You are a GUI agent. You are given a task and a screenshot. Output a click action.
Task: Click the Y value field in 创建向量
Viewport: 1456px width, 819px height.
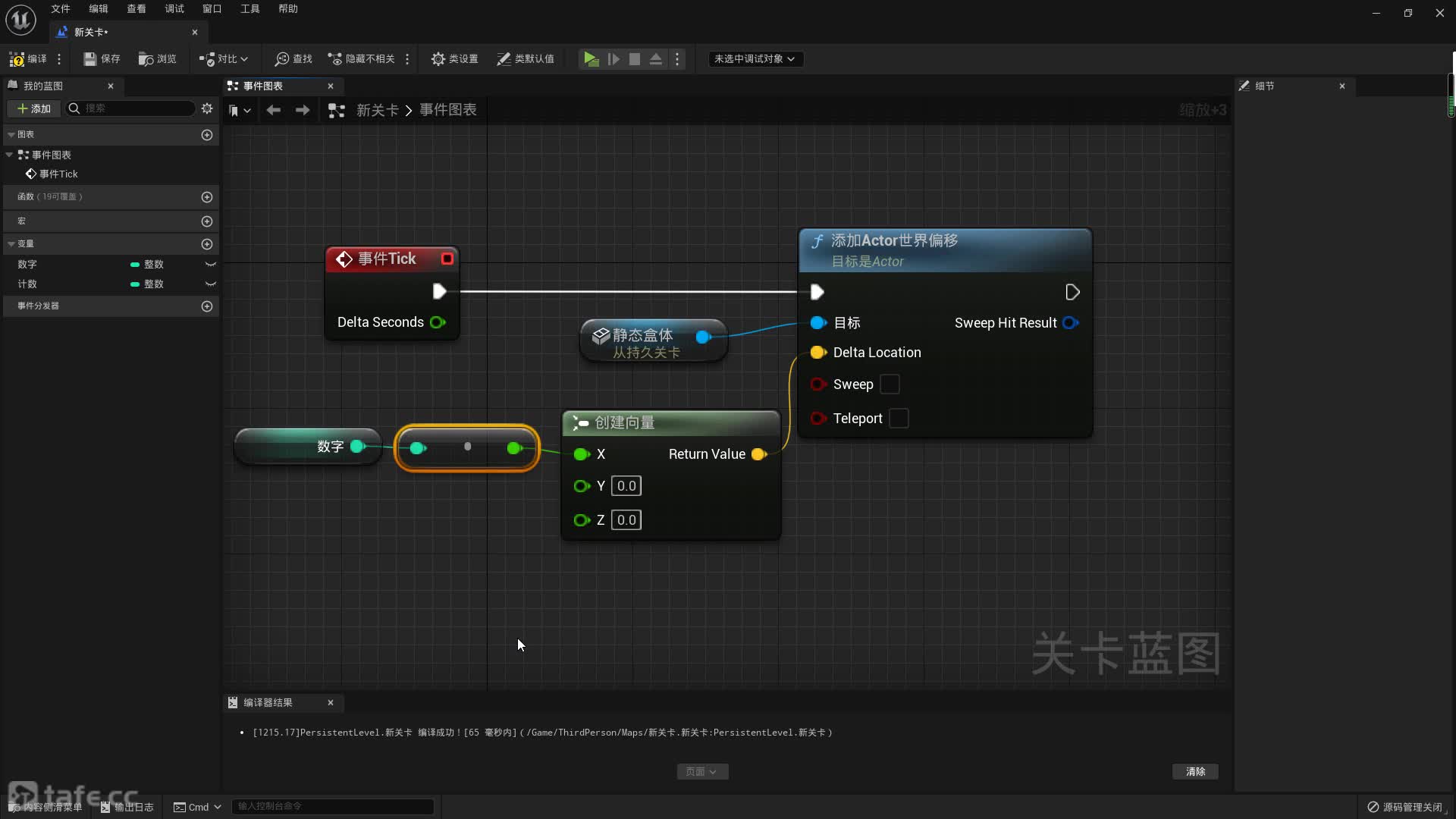(x=626, y=486)
